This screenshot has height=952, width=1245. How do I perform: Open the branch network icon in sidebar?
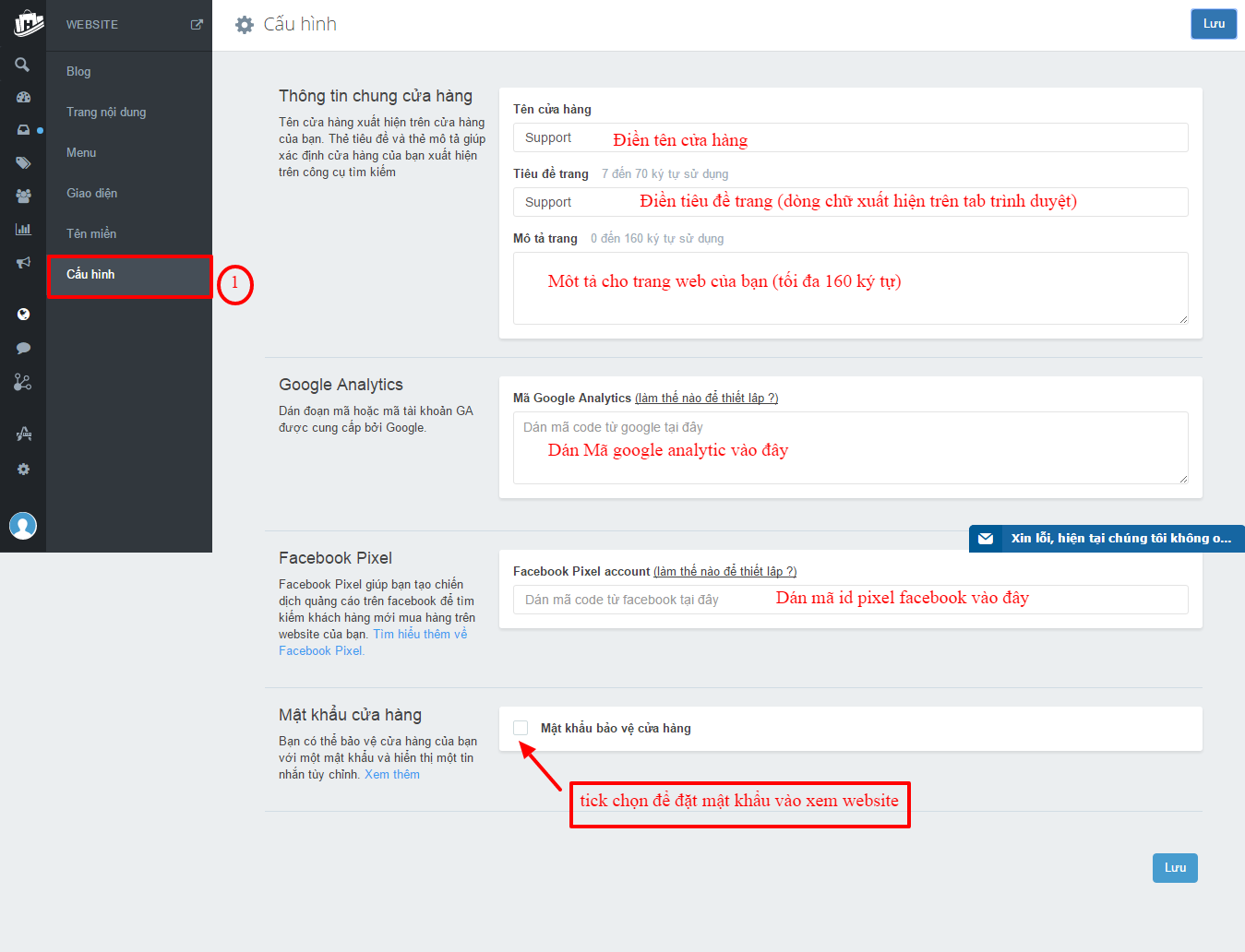(x=23, y=381)
